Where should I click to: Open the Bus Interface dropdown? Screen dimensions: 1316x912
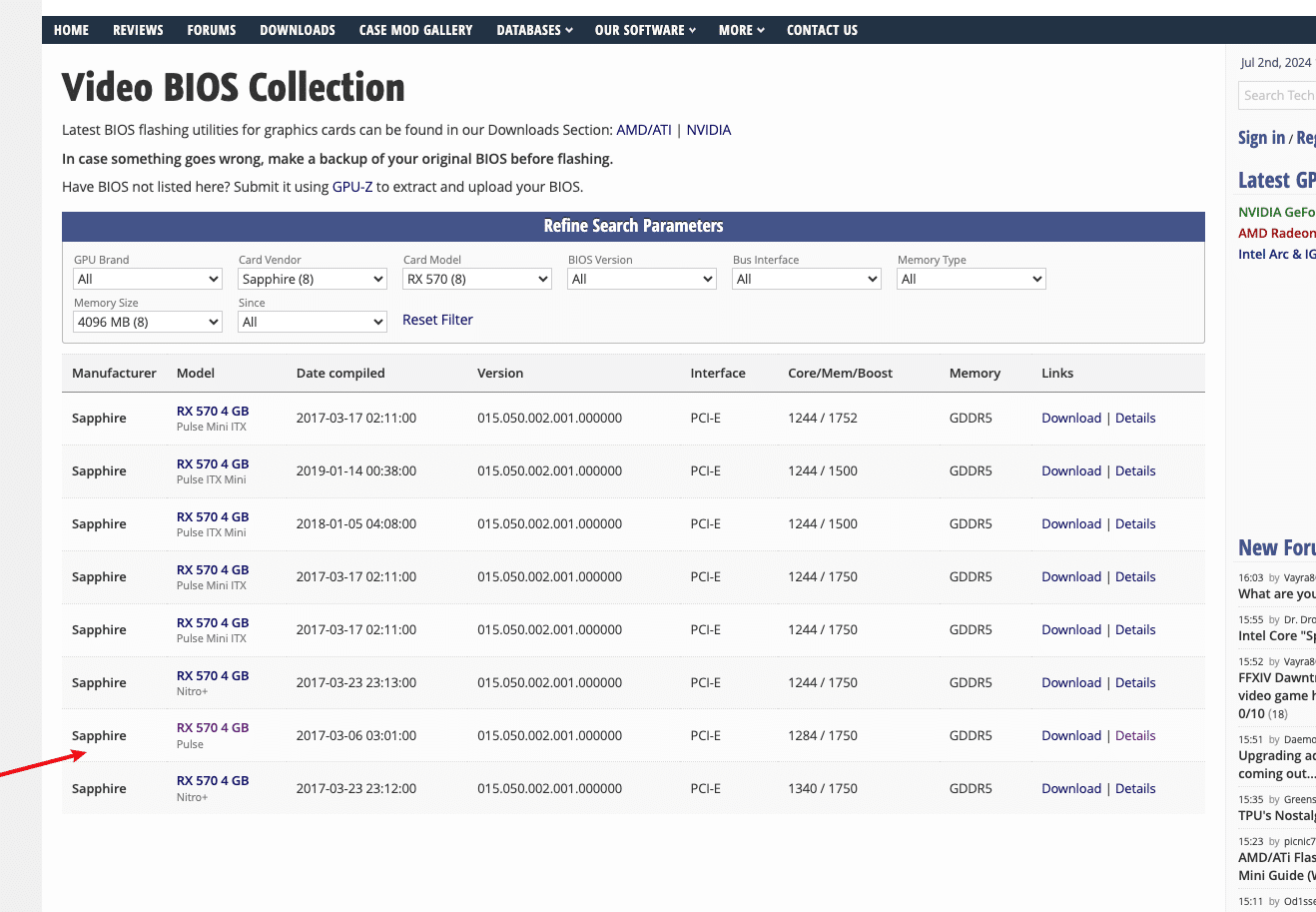[x=806, y=279]
